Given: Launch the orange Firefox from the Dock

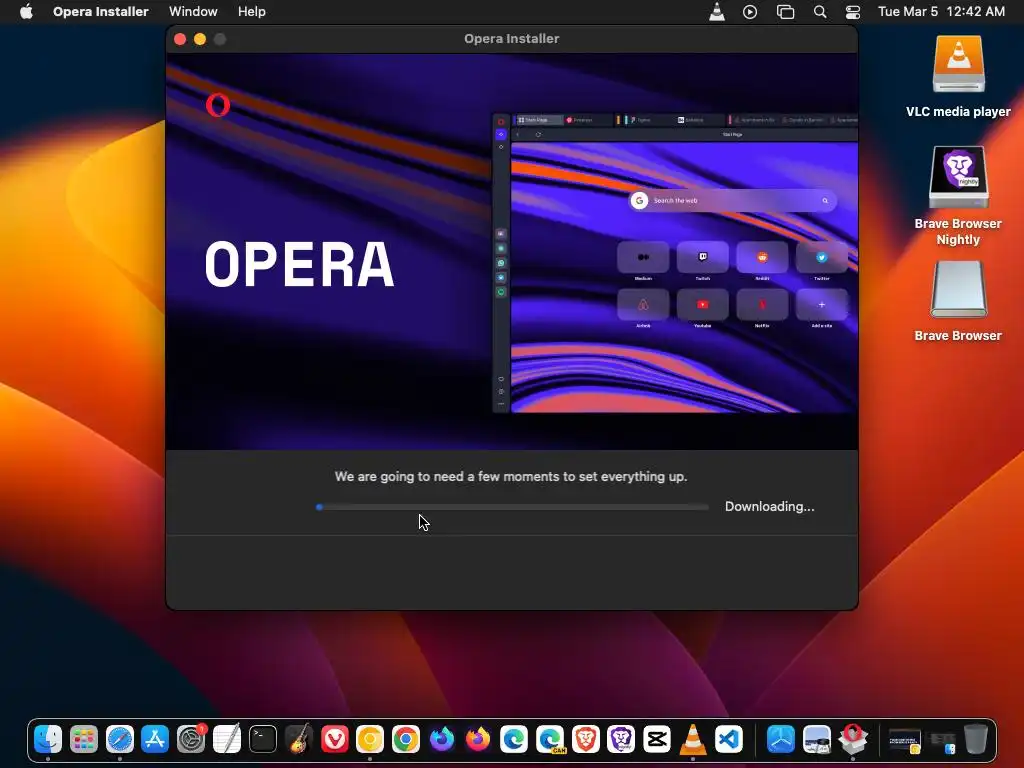Looking at the screenshot, I should click(x=477, y=739).
